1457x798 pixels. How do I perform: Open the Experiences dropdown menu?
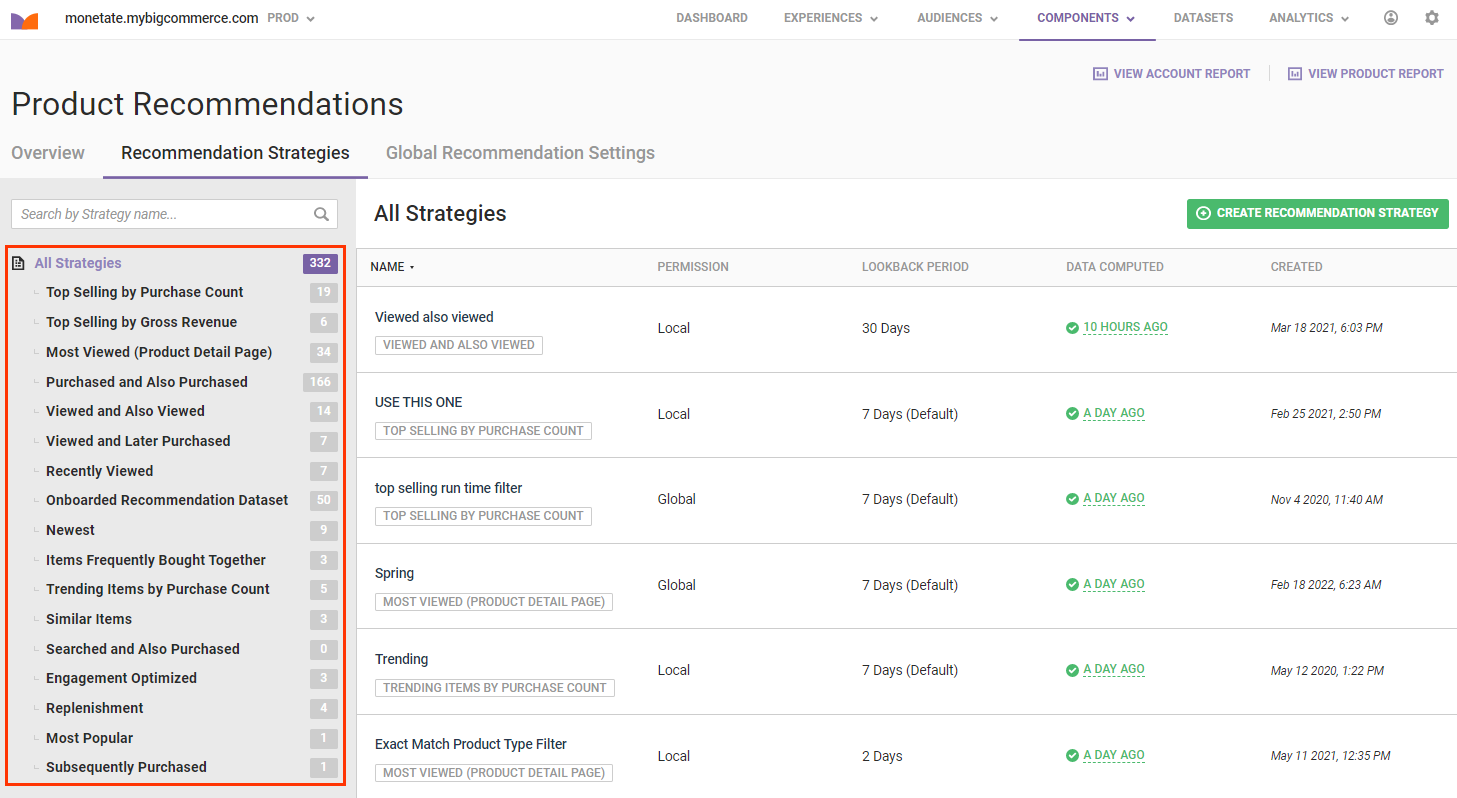click(830, 18)
